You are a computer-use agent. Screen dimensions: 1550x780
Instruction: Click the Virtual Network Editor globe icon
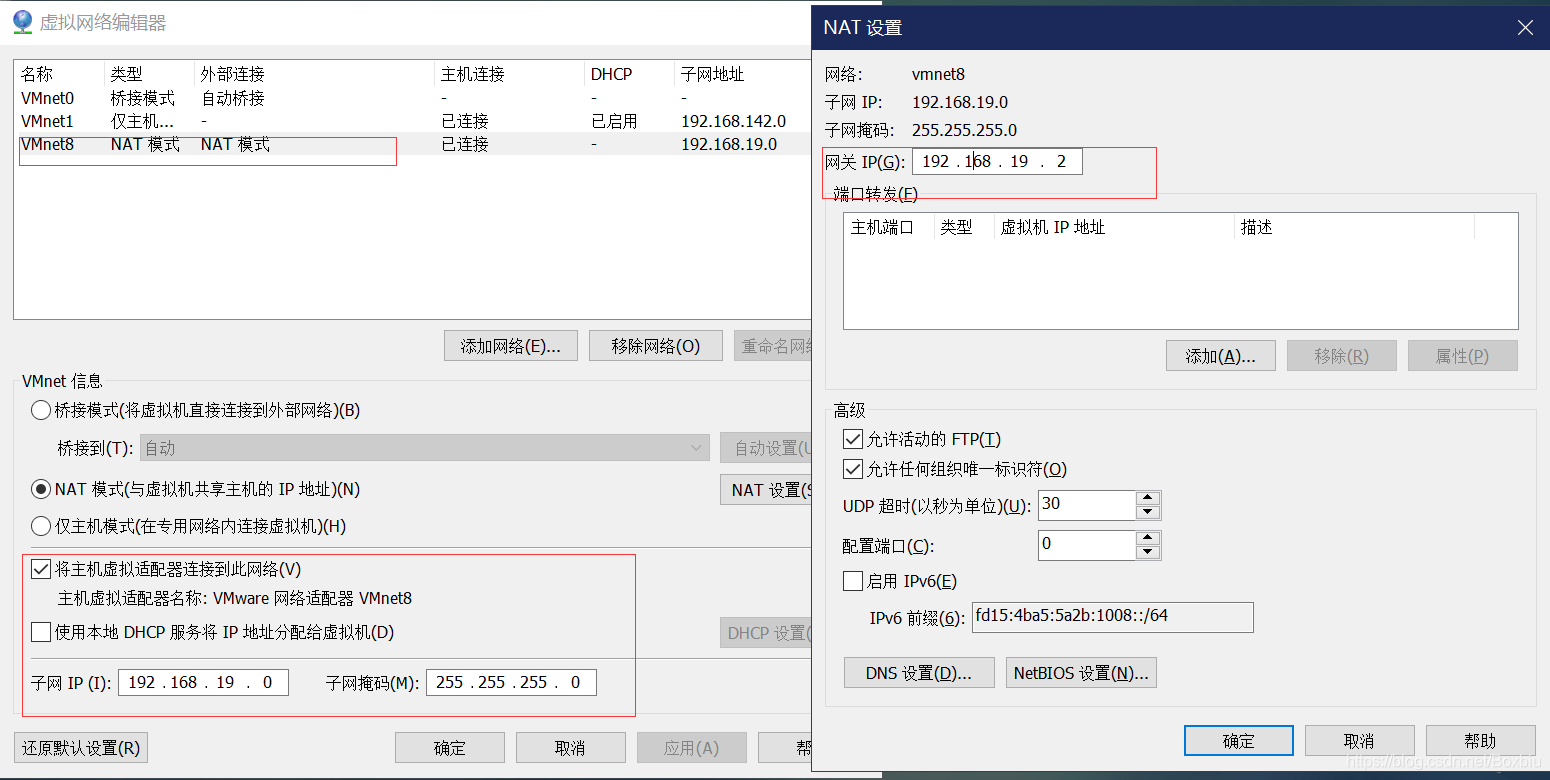[21, 22]
